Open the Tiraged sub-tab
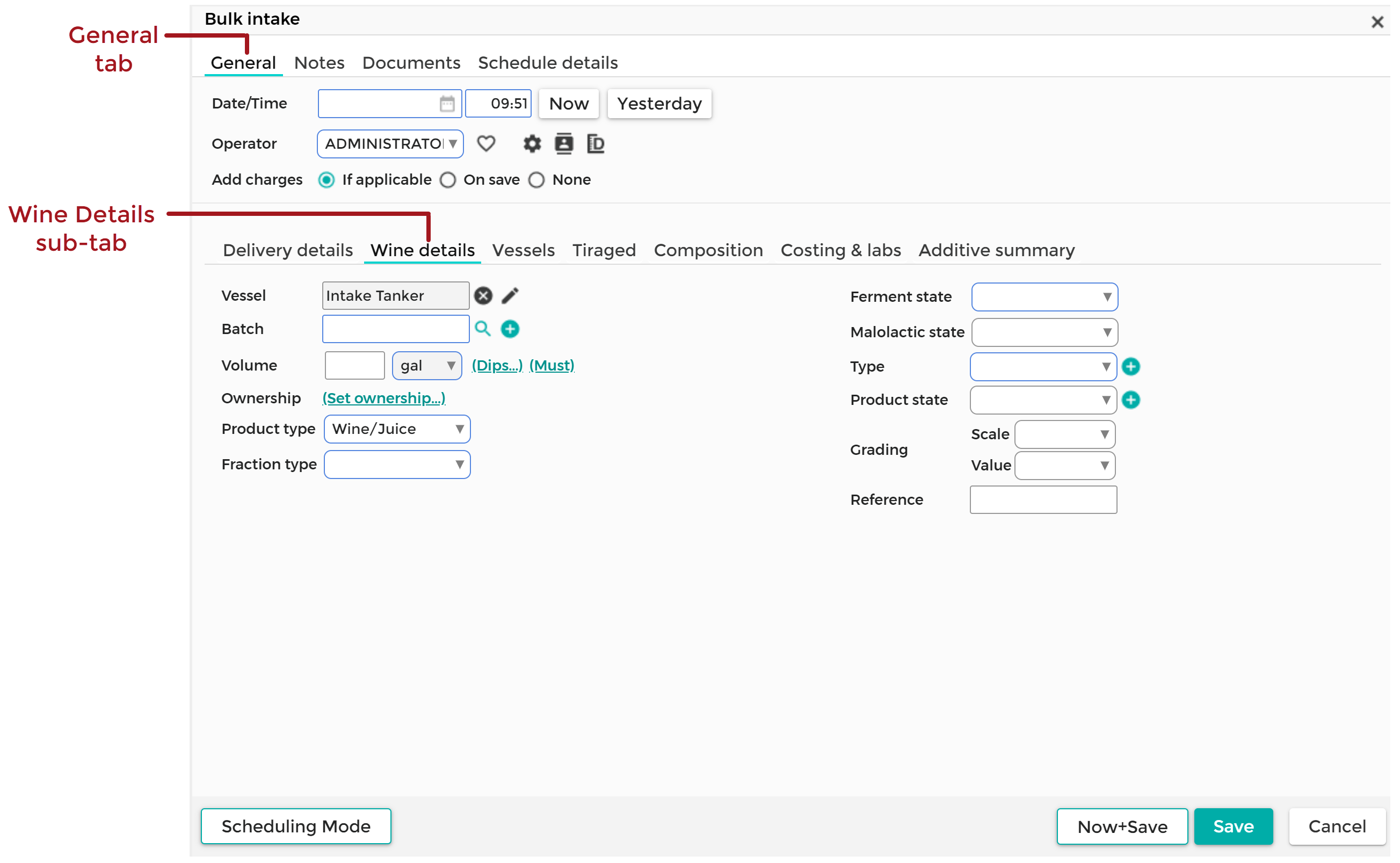 point(604,251)
